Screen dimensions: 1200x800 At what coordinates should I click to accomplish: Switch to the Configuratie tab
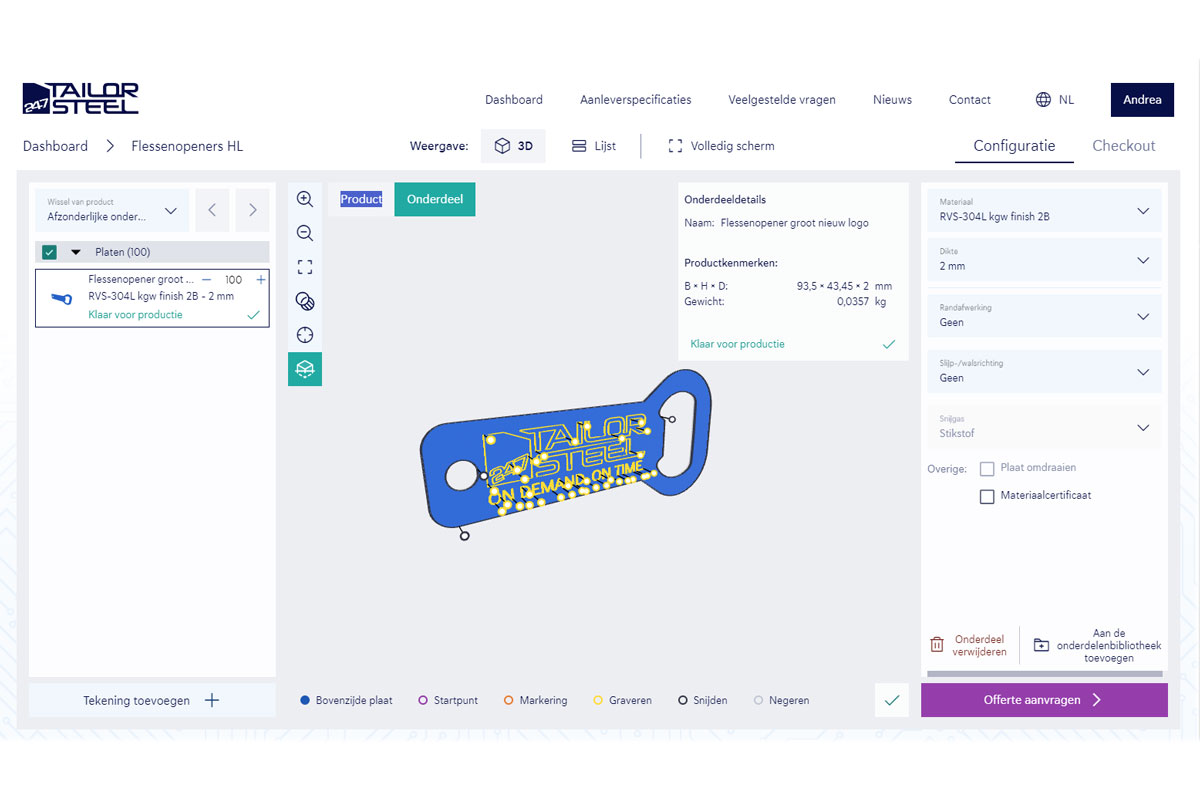pyautogui.click(x=1014, y=146)
